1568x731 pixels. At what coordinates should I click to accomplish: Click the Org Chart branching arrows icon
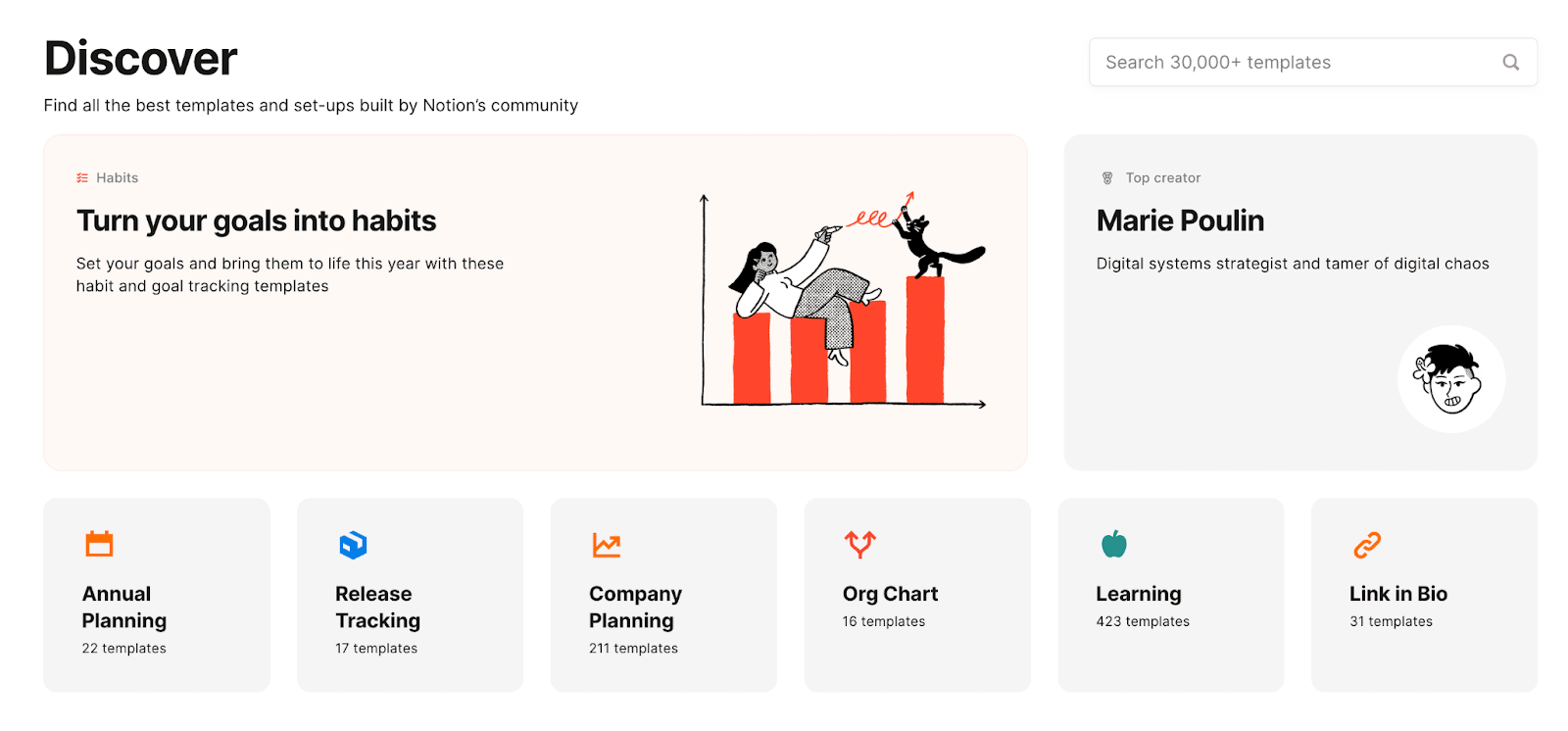(859, 544)
